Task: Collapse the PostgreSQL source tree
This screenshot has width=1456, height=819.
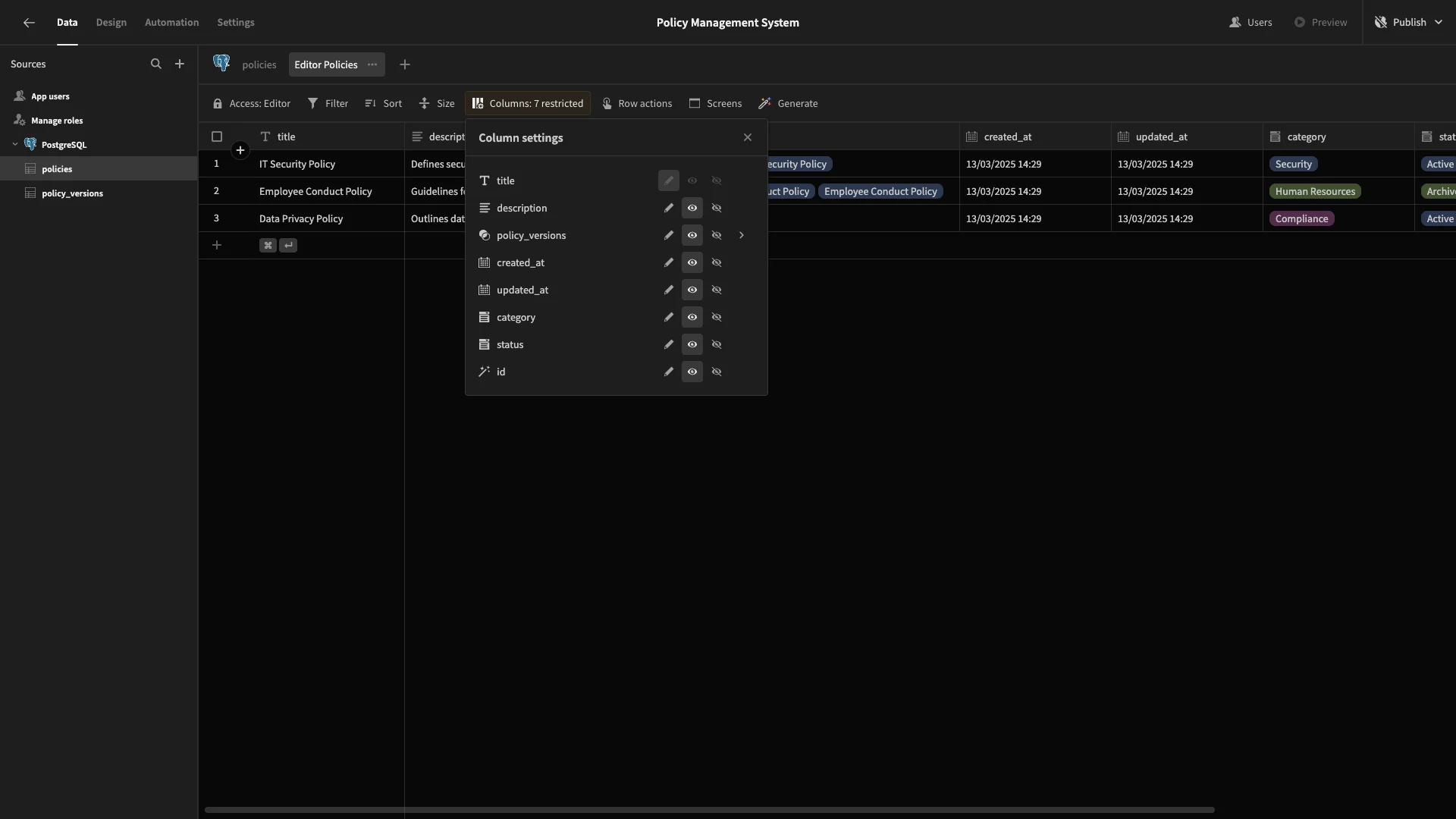Action: (x=15, y=144)
